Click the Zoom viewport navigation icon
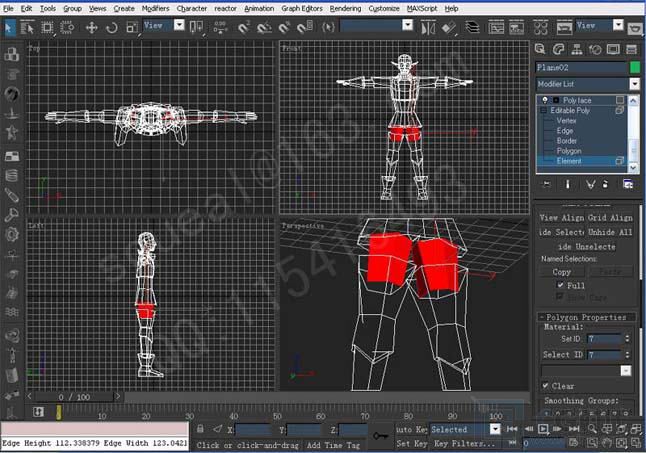The image size is (646, 453). tap(592, 429)
